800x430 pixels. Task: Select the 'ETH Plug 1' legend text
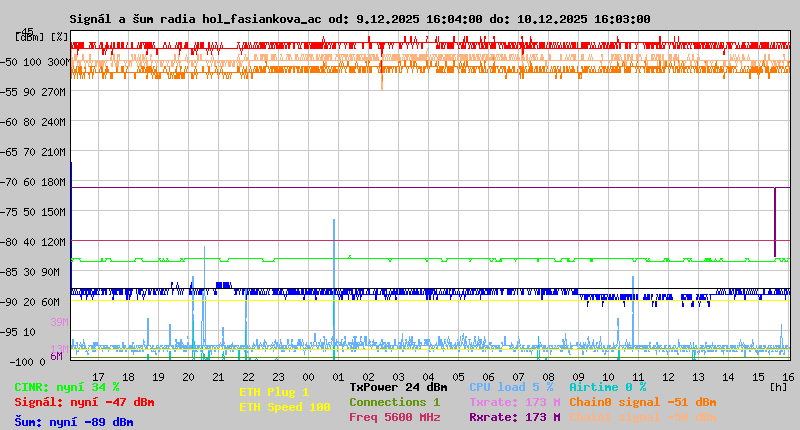[274, 392]
